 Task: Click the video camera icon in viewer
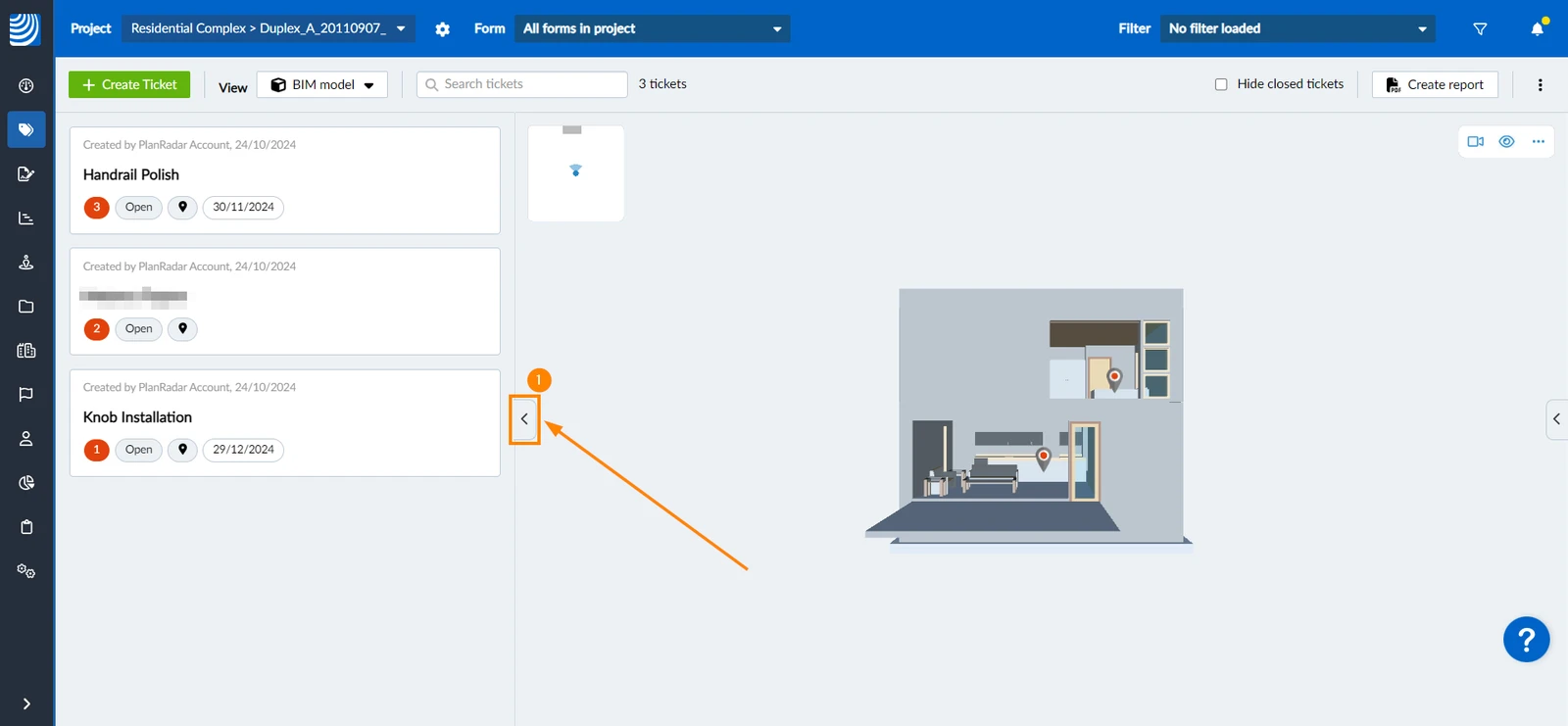click(1476, 141)
